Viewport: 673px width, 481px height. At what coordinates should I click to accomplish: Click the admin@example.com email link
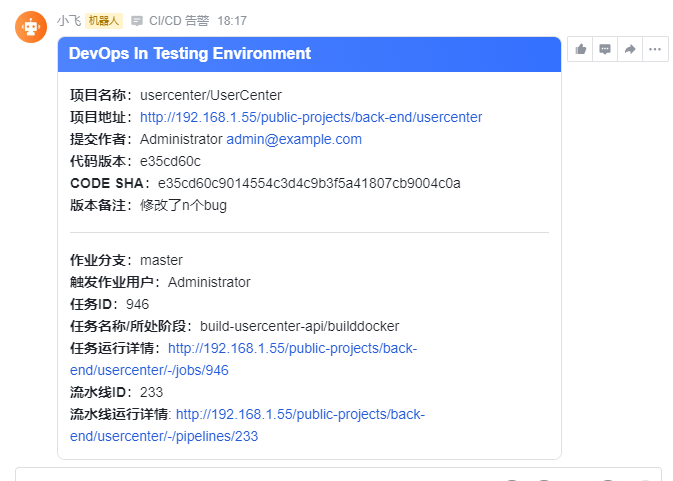coord(294,139)
